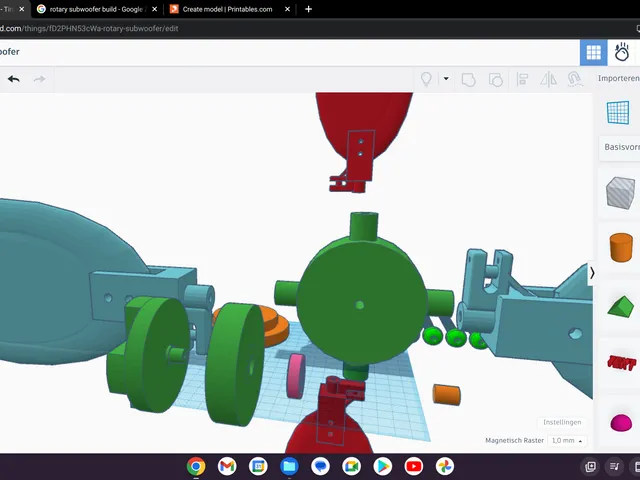
Task: Open the Sim Lab hand icon
Action: [x=622, y=52]
